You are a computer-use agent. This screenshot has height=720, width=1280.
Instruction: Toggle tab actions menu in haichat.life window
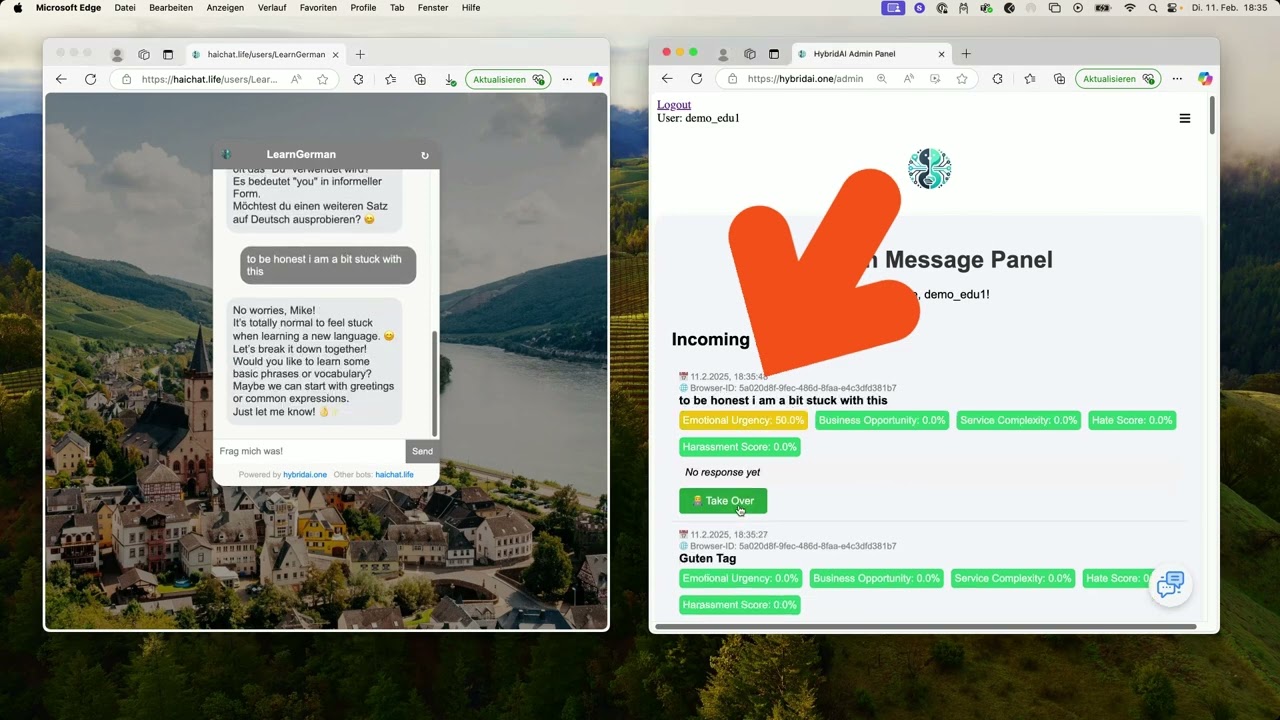click(168, 54)
